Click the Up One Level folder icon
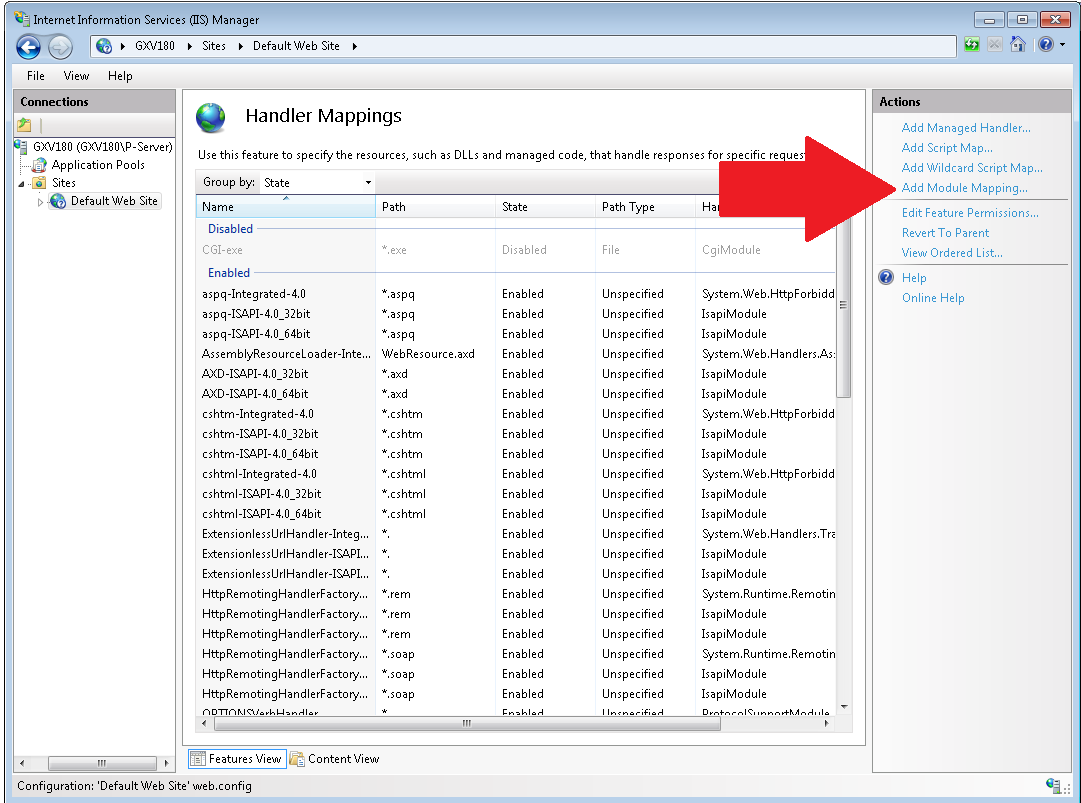This screenshot has width=1081, height=803. coord(24,125)
